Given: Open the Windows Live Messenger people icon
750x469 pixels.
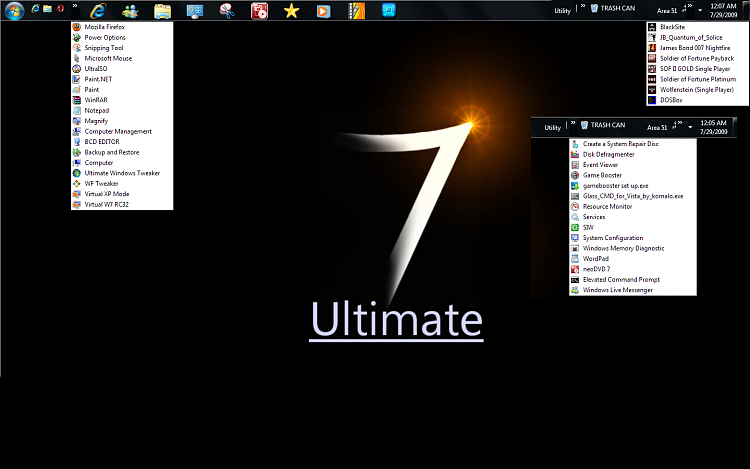Looking at the screenshot, I should 130,11.
